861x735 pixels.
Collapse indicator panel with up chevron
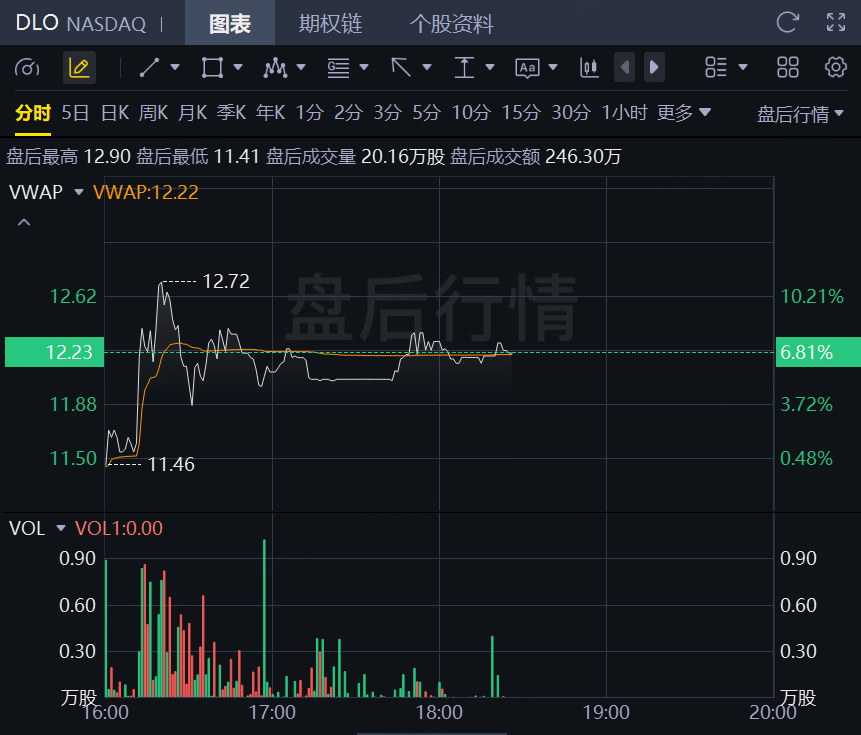[x=24, y=222]
